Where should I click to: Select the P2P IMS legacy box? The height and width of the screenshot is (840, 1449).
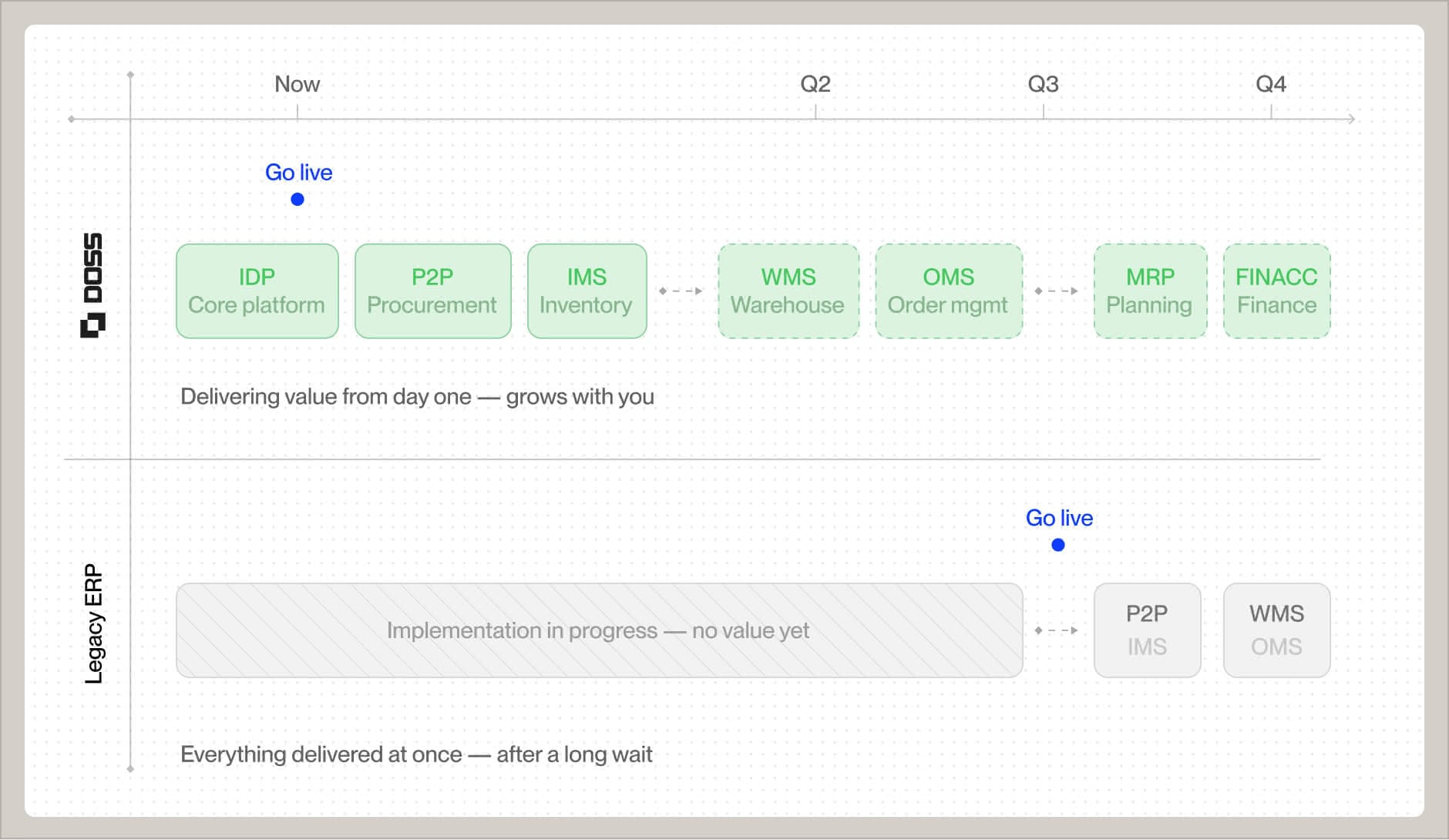tap(1148, 630)
